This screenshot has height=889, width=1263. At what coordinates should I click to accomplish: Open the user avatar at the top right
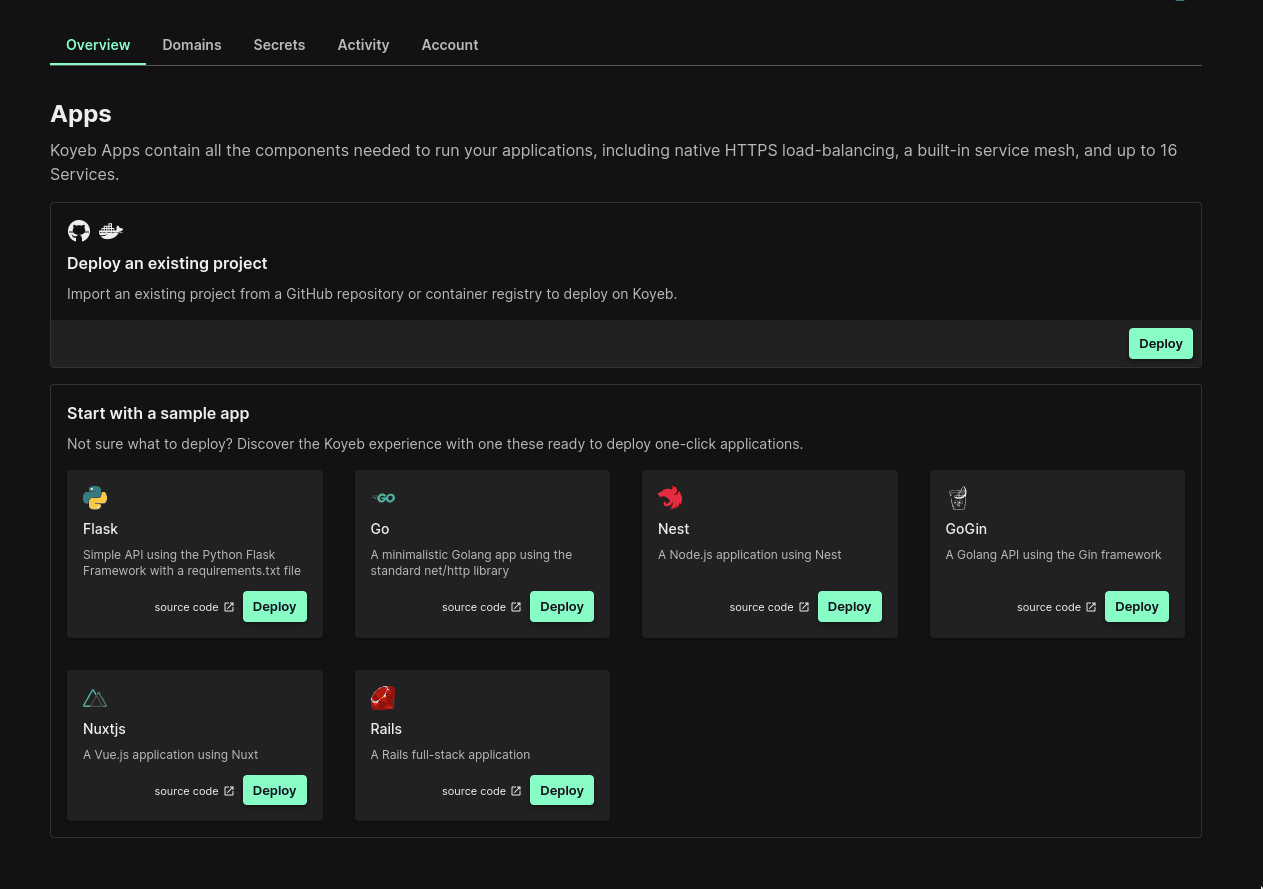[1179, 2]
